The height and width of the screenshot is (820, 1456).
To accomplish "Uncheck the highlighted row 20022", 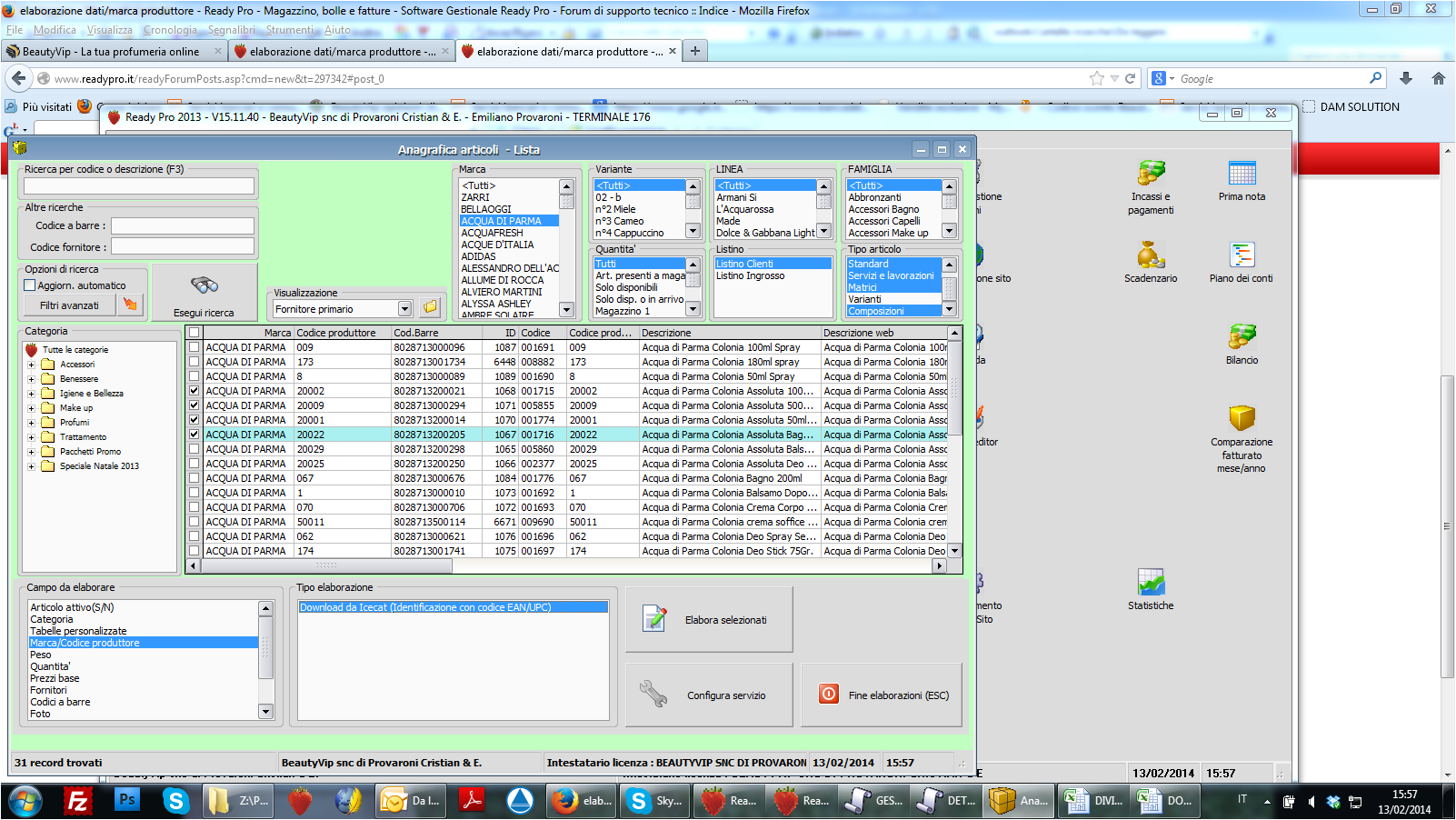I will point(194,435).
